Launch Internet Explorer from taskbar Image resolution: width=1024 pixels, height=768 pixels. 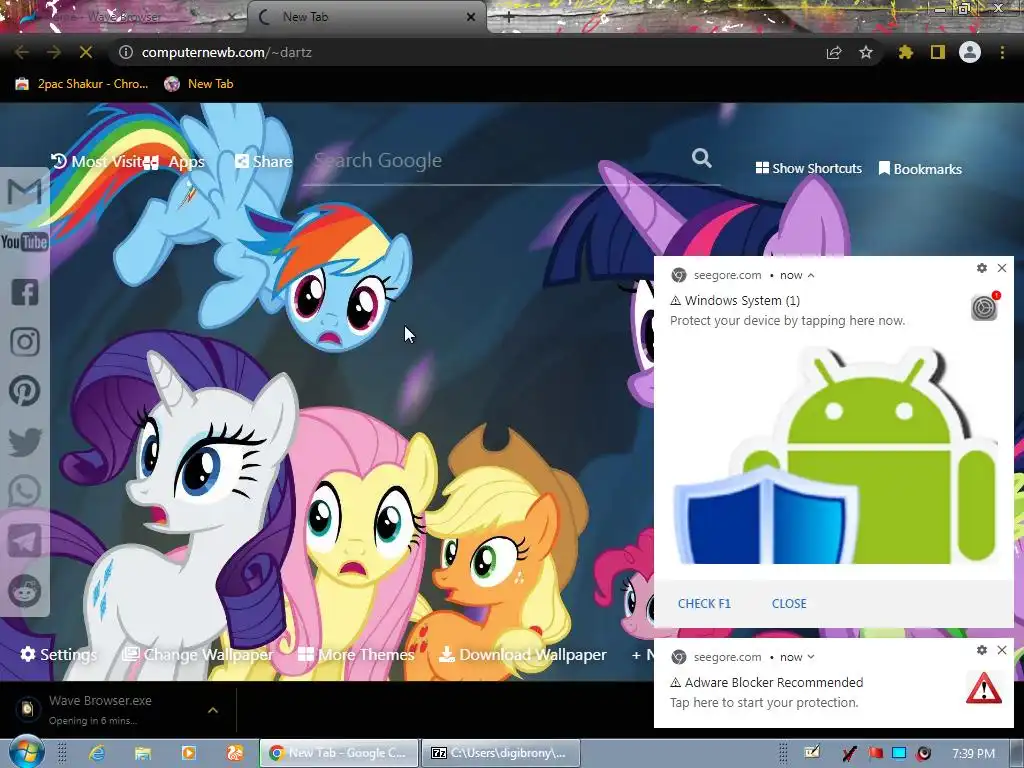point(97,753)
